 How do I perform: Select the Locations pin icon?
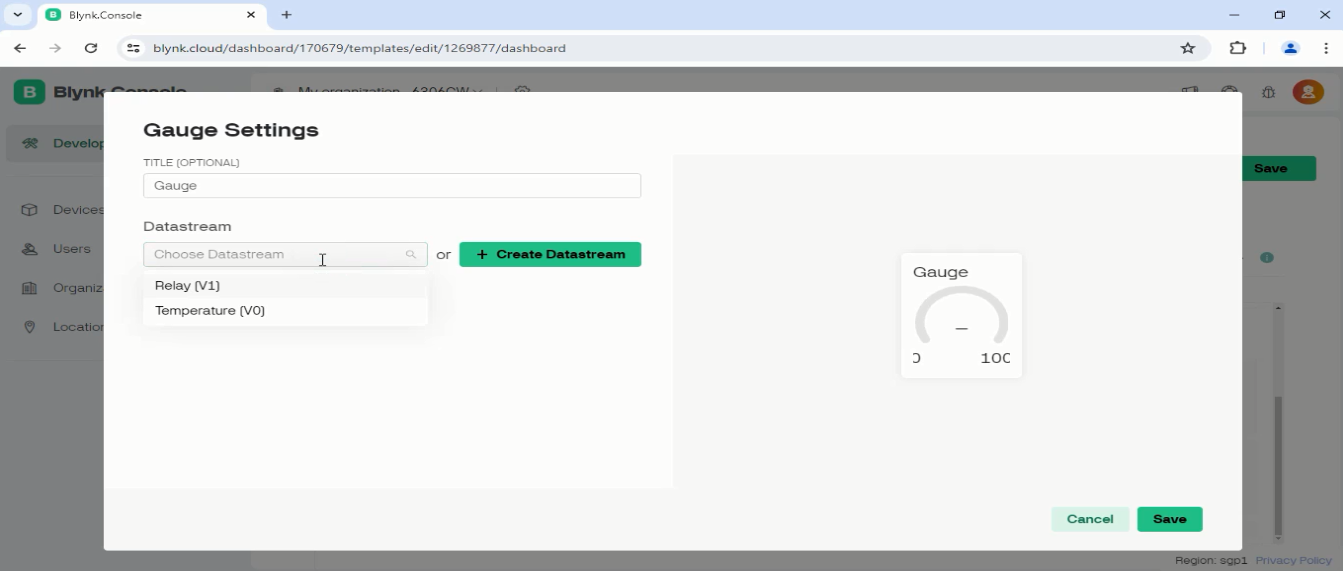[x=30, y=327]
